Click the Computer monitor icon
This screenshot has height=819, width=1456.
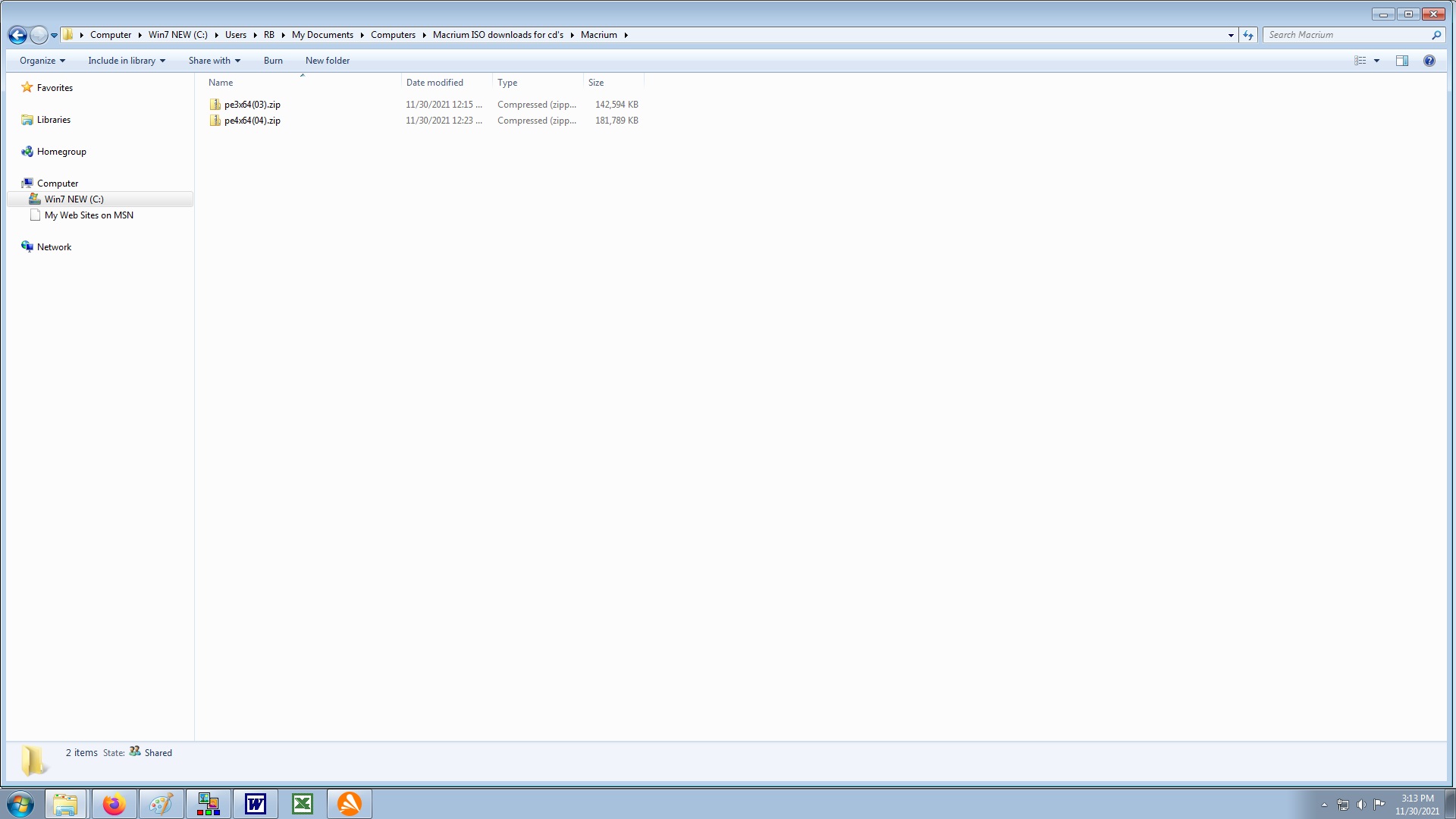(27, 184)
